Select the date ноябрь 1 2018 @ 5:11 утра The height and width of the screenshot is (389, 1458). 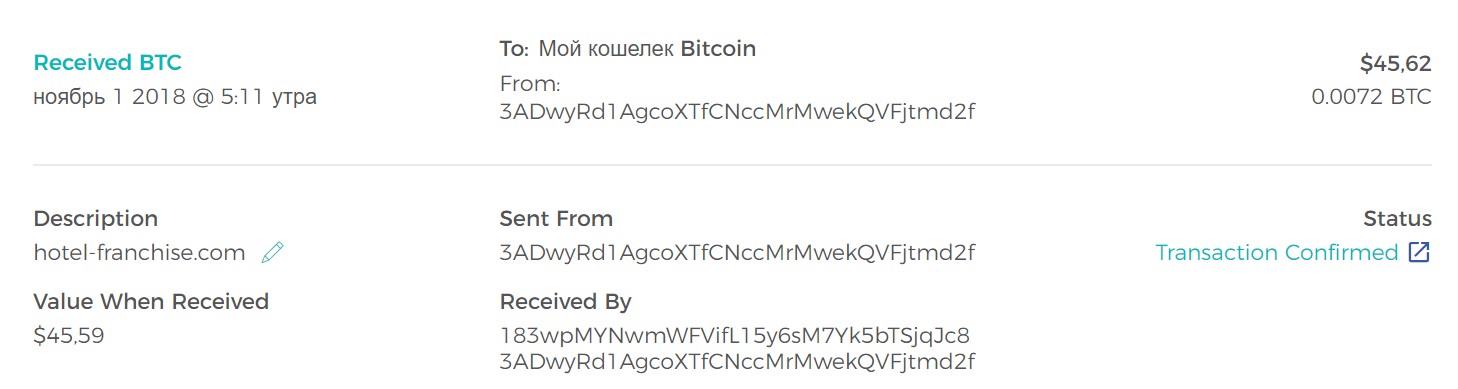(x=175, y=97)
